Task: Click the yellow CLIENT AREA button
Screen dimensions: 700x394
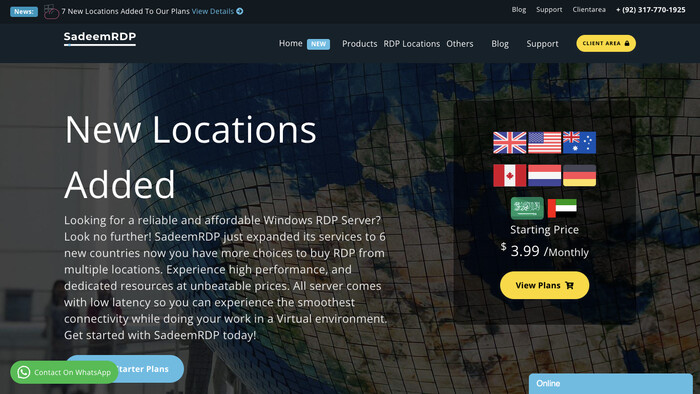Action: (606, 43)
